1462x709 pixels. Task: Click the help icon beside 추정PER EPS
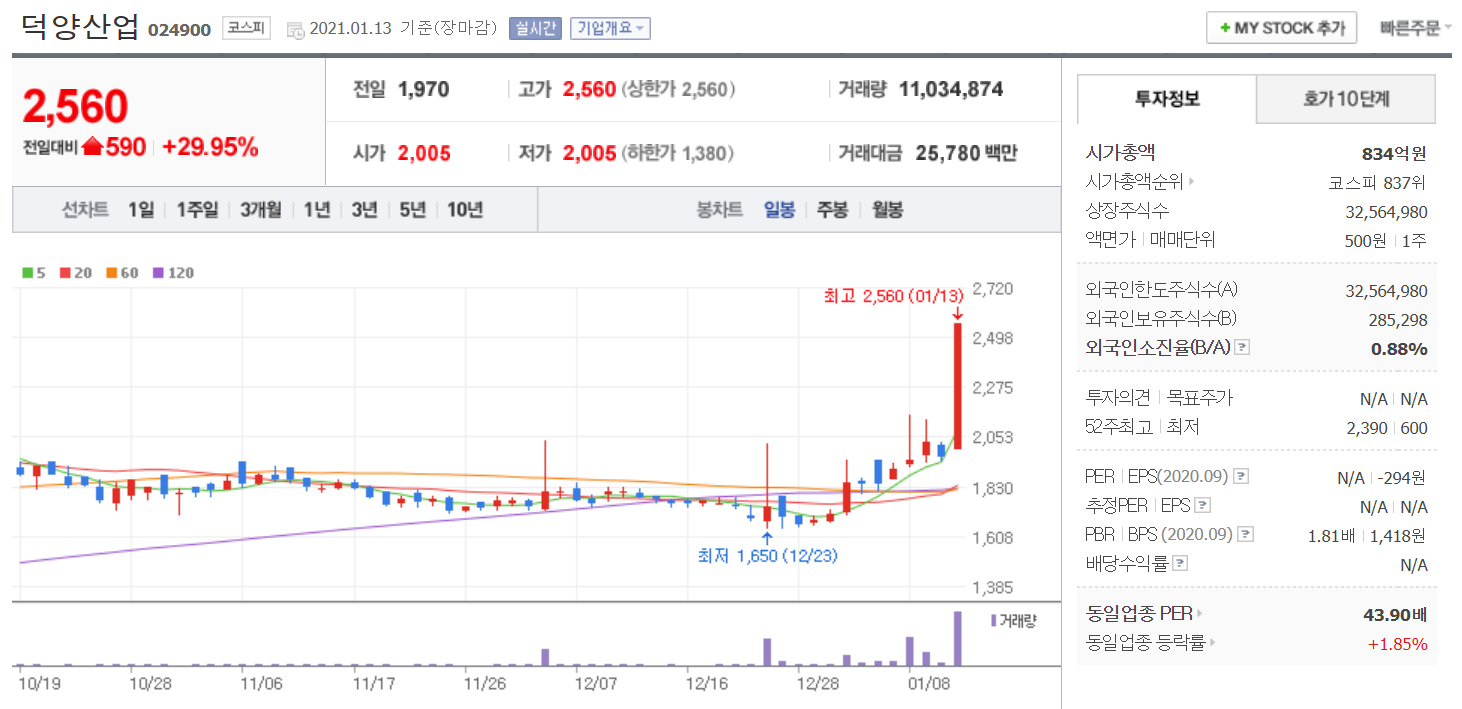pos(1203,506)
